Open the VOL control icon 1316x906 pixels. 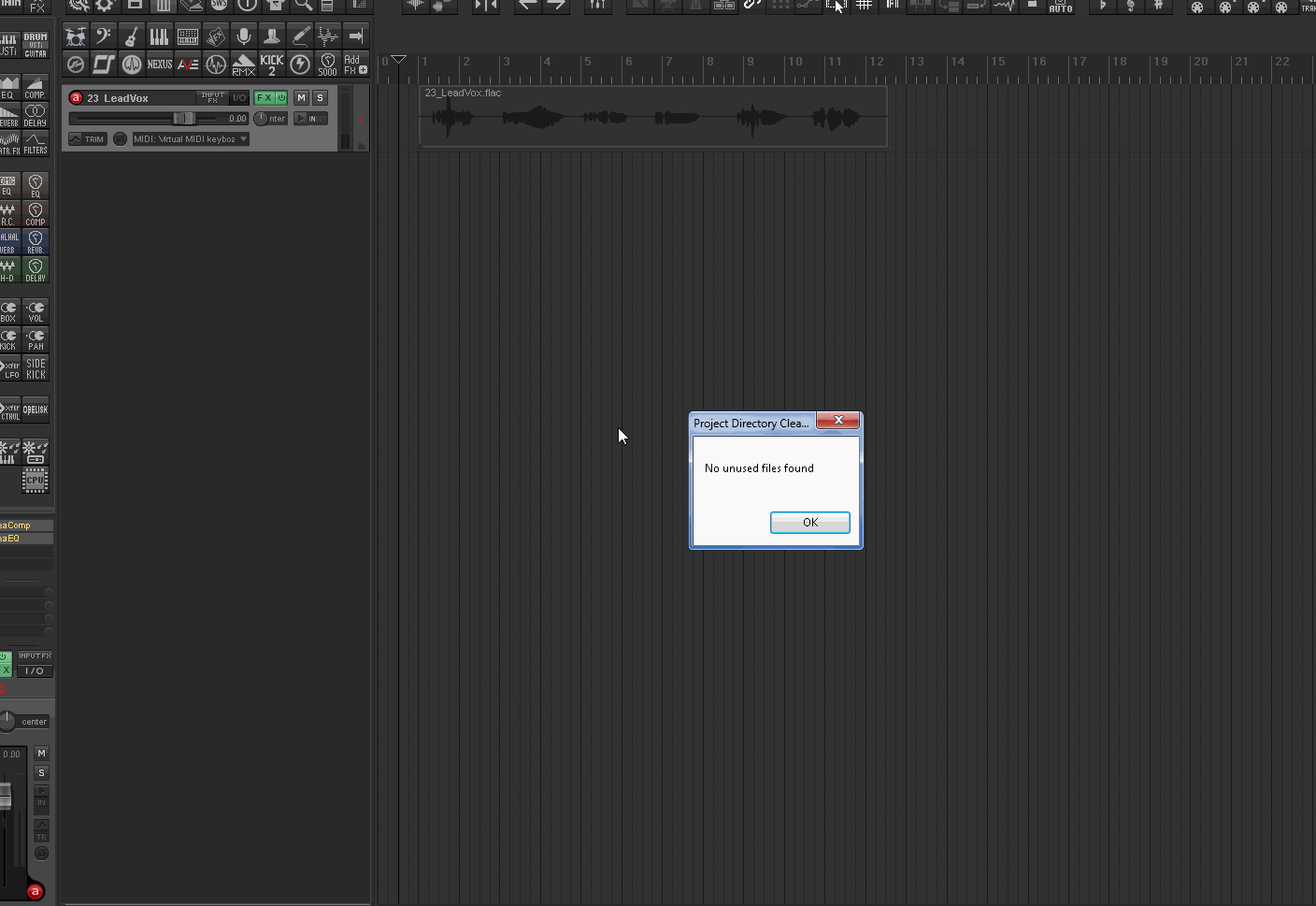click(x=36, y=311)
